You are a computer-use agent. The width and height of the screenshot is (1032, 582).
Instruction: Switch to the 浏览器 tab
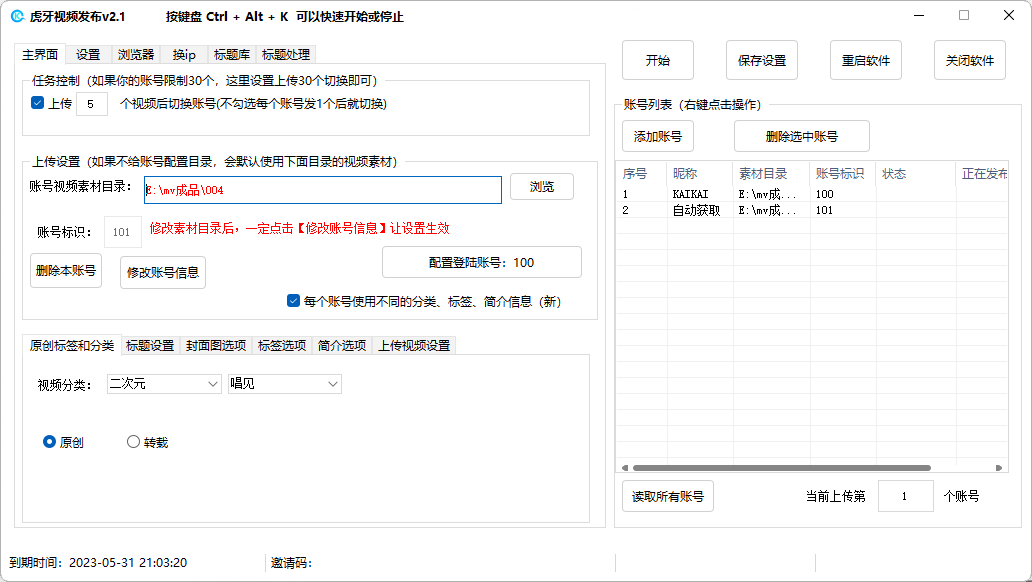tap(135, 54)
